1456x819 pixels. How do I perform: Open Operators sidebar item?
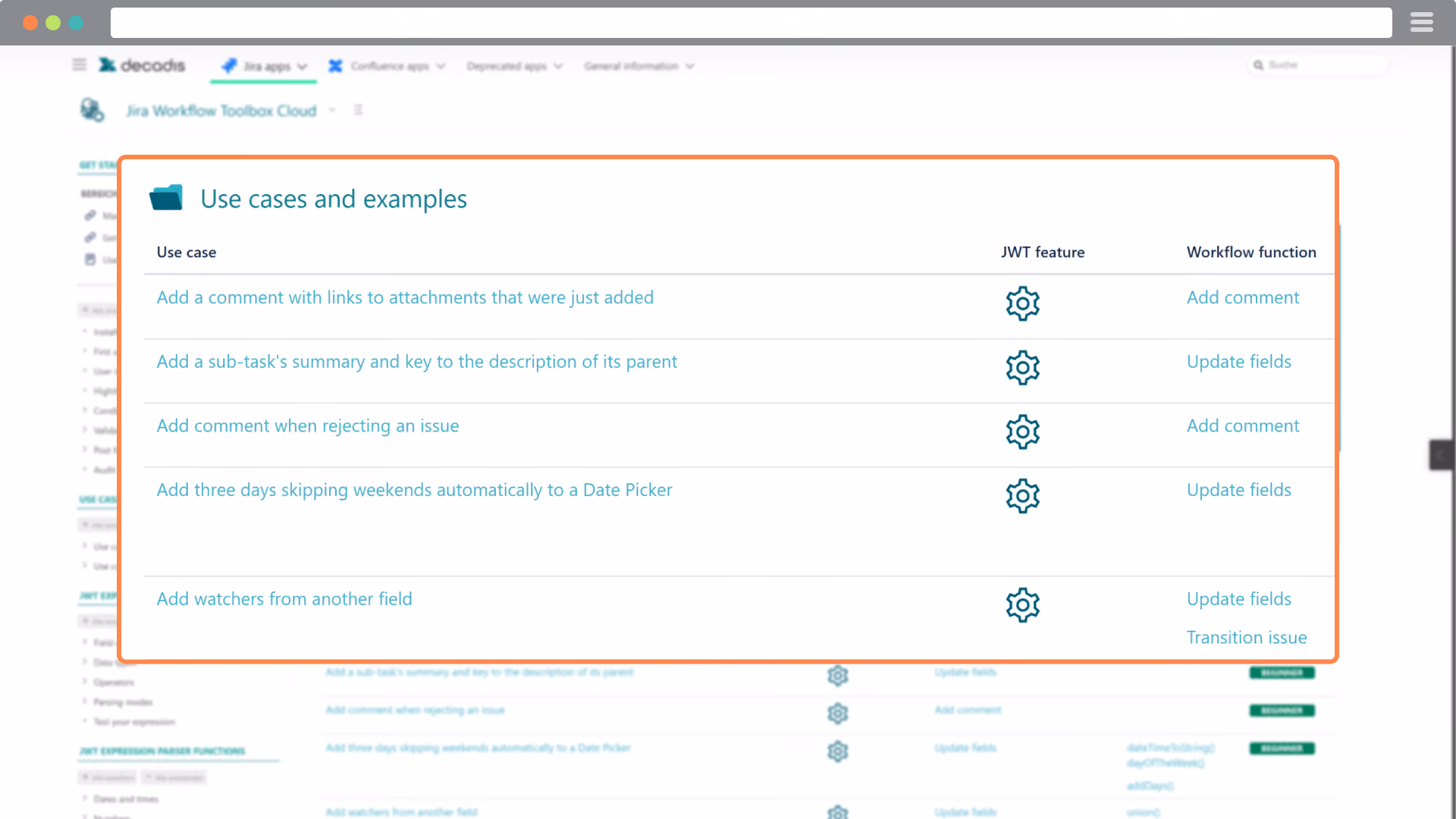click(x=114, y=682)
